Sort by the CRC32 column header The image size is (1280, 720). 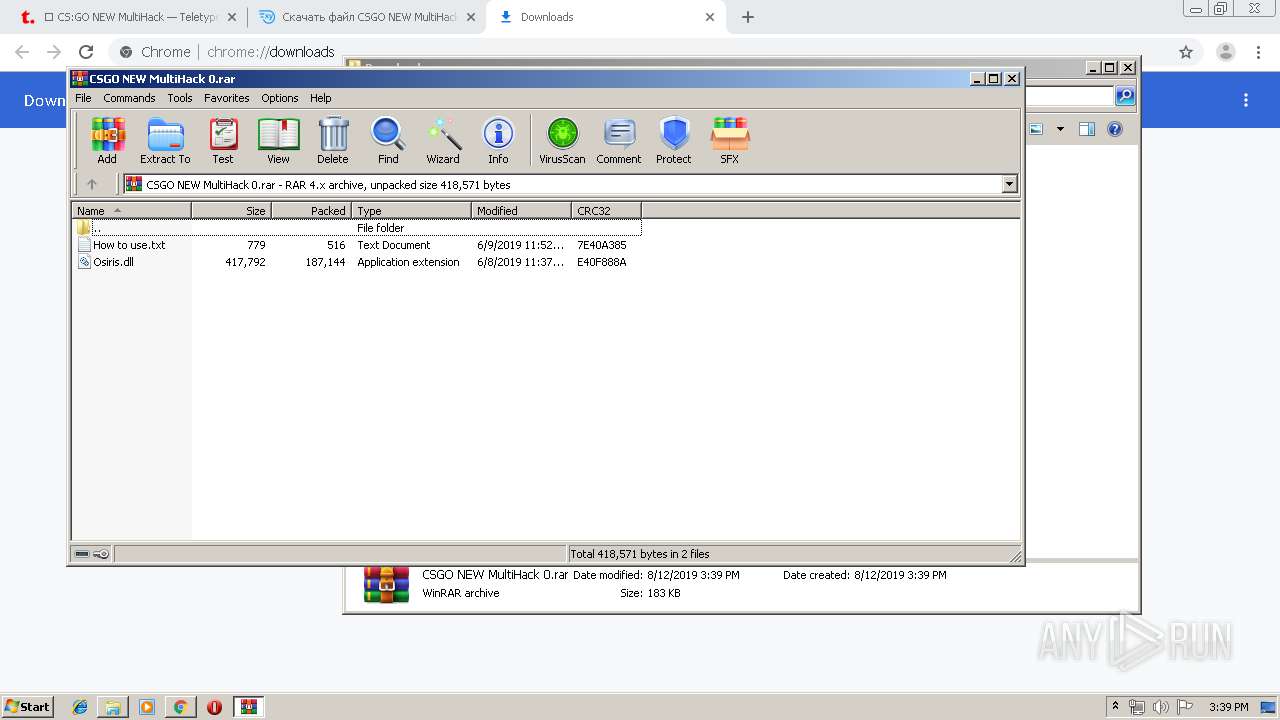pos(606,210)
